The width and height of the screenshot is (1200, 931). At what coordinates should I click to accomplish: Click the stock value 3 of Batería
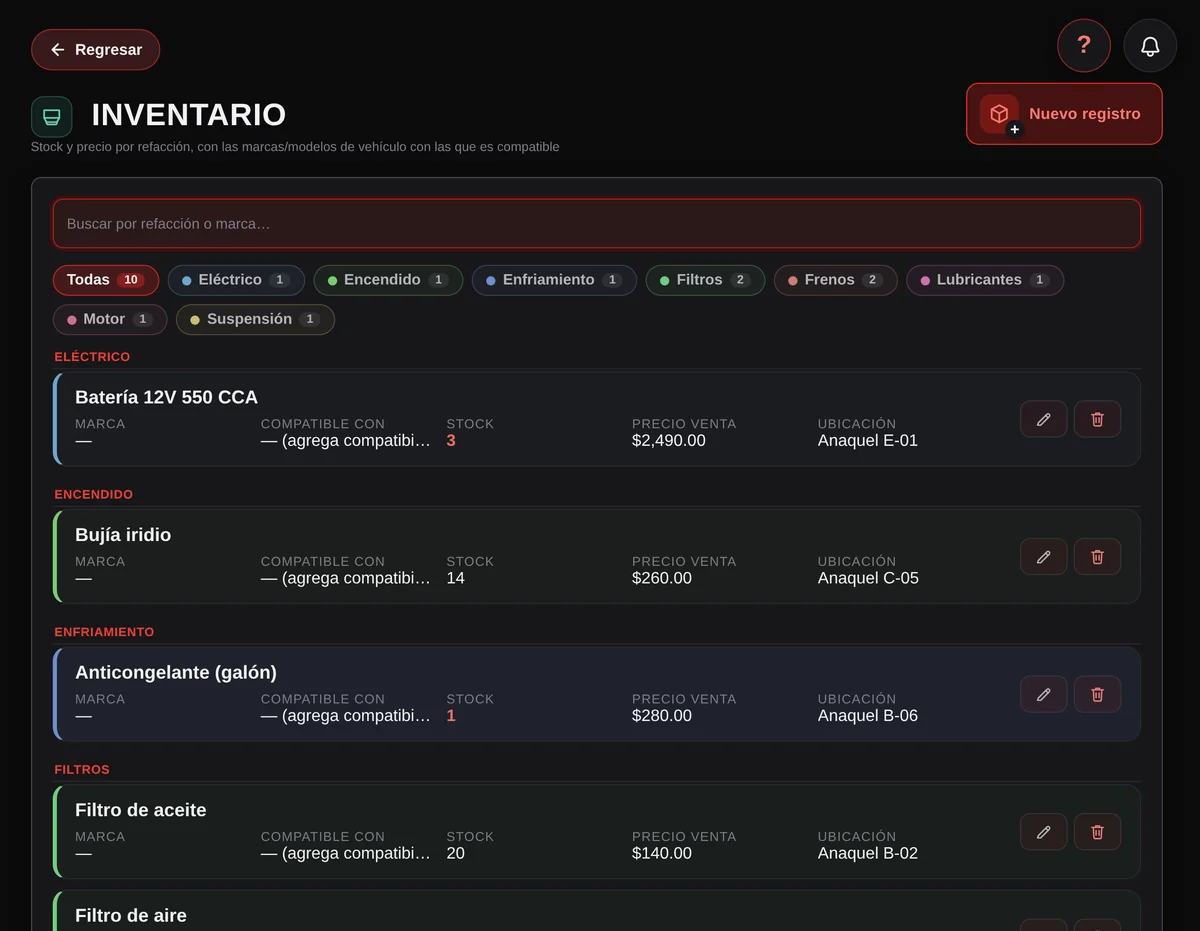[x=451, y=440]
